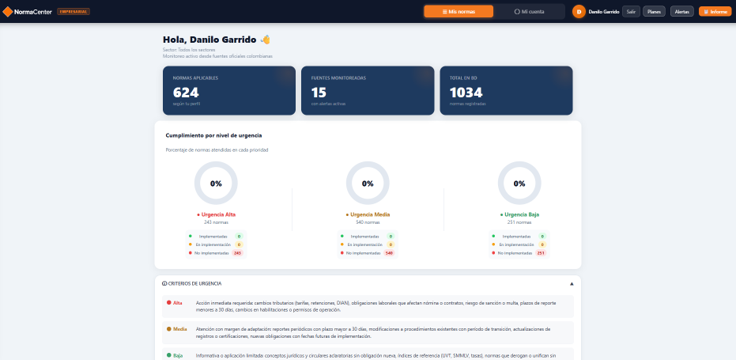Select the Urgencia Alta label
The height and width of the screenshot is (360, 736).
click(216, 214)
